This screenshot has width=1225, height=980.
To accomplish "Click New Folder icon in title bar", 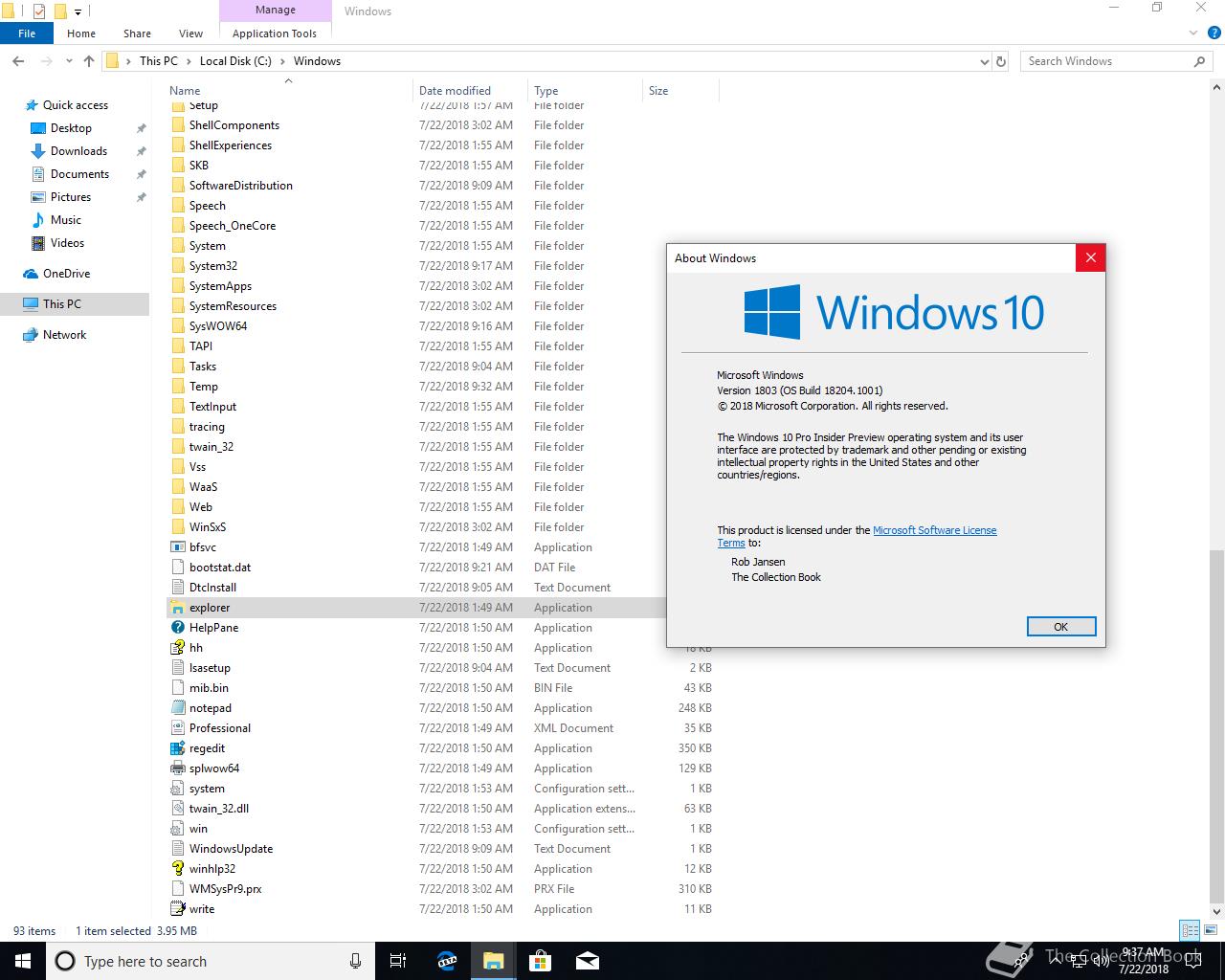I will [60, 11].
